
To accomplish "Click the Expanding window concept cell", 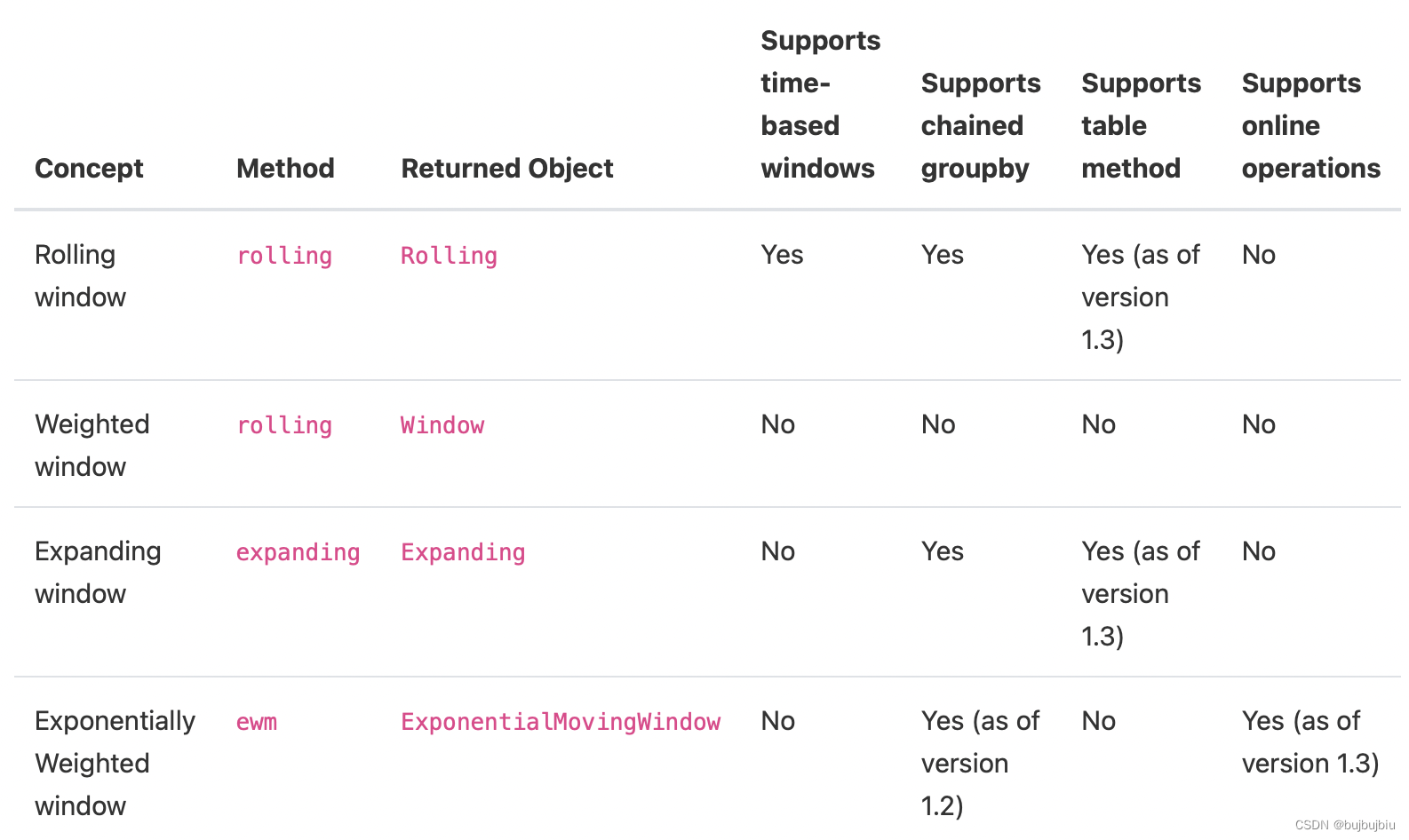I will 97,572.
